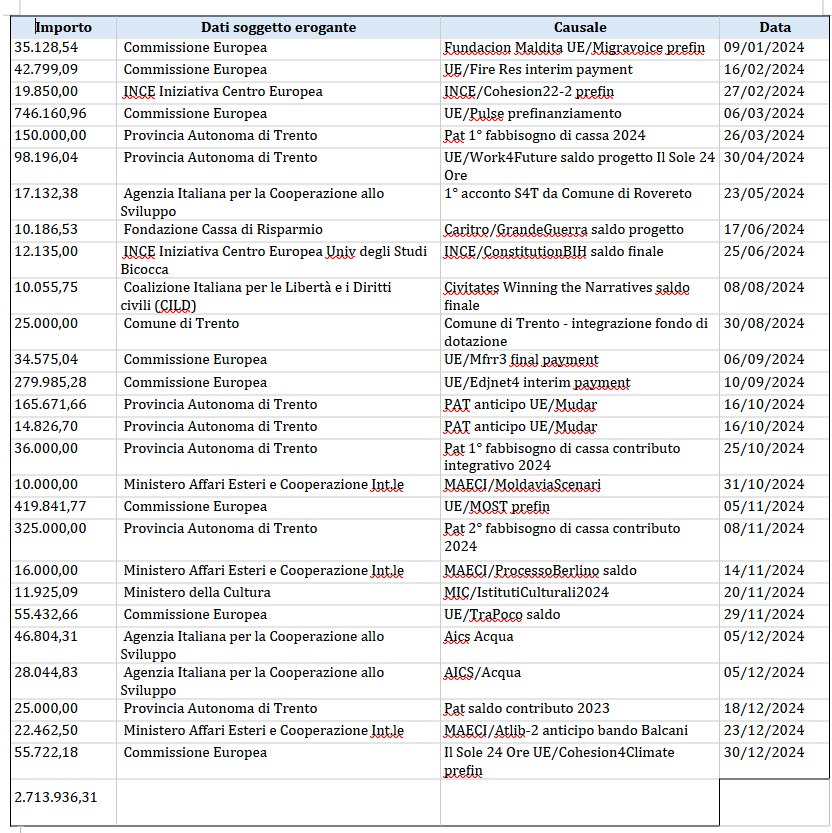Select the amount 11.925,09
This screenshot has height=833, width=832.
click(46, 592)
